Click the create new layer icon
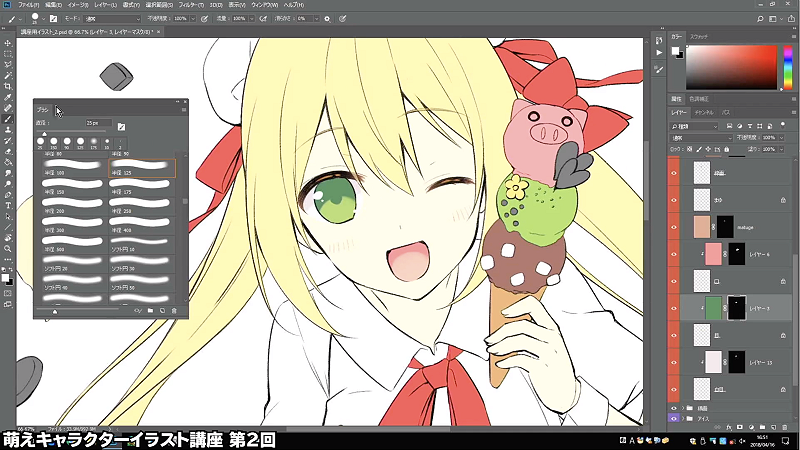The image size is (800, 450). (x=773, y=427)
